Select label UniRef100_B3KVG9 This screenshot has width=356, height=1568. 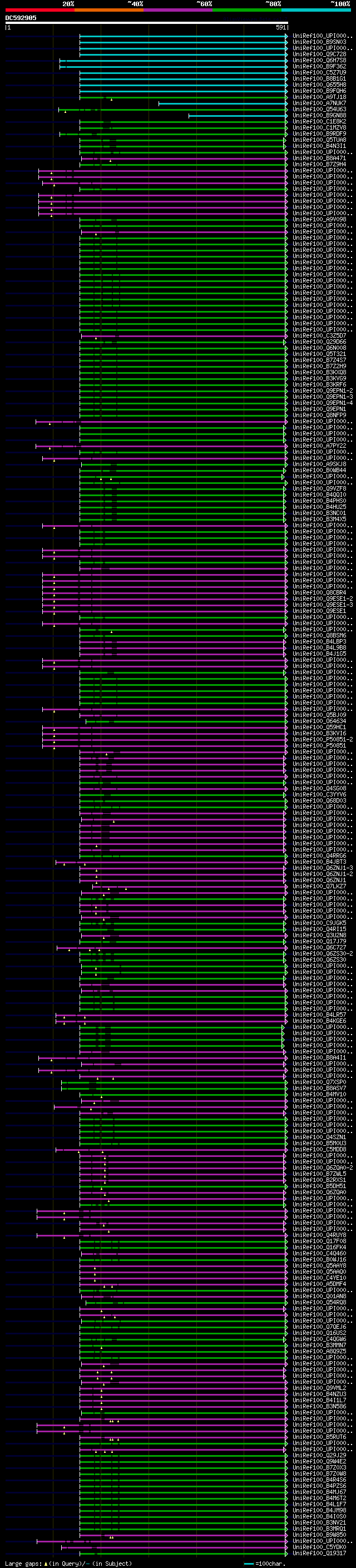[x=319, y=379]
